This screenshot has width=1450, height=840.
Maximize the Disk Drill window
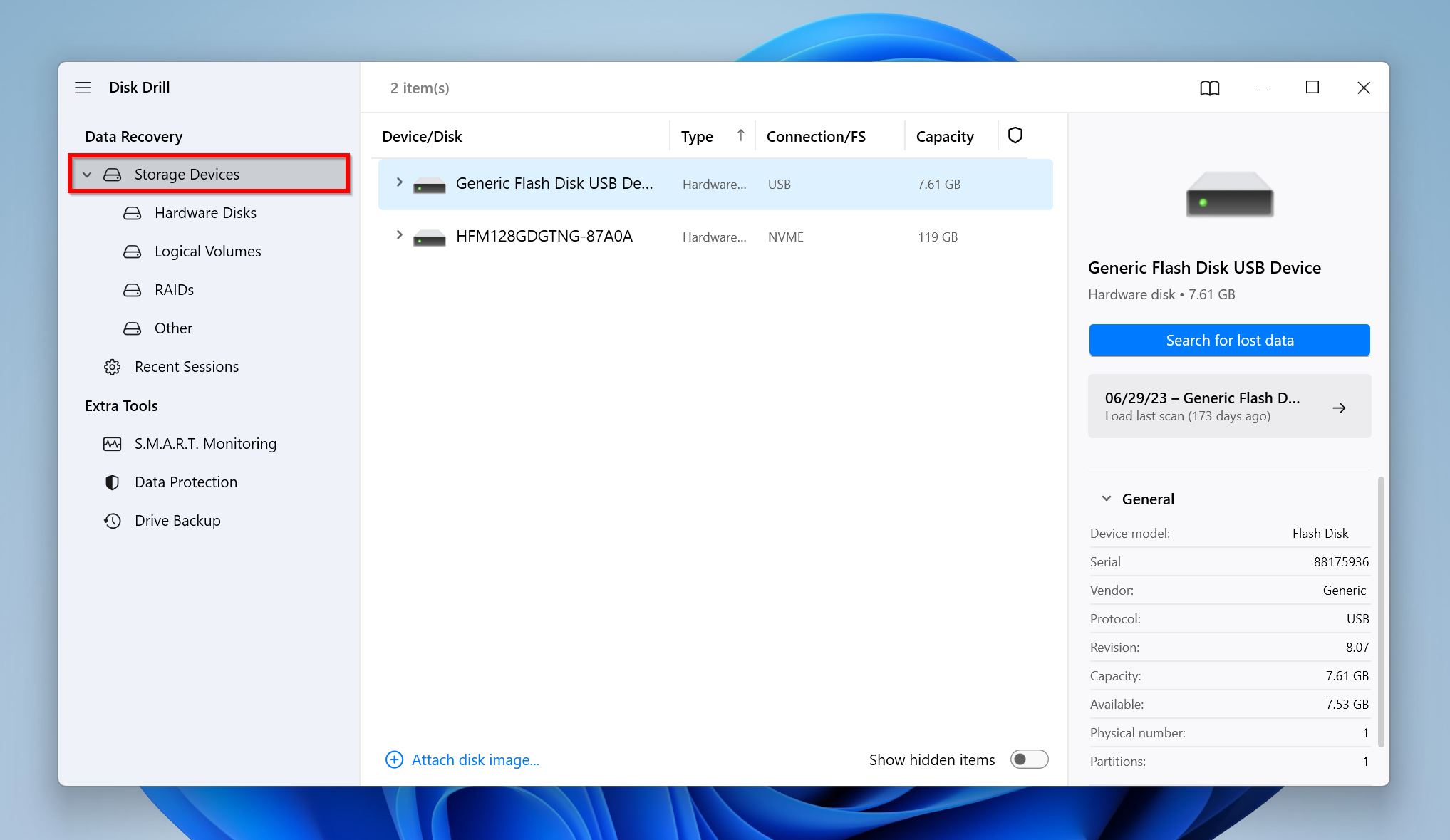click(x=1312, y=87)
